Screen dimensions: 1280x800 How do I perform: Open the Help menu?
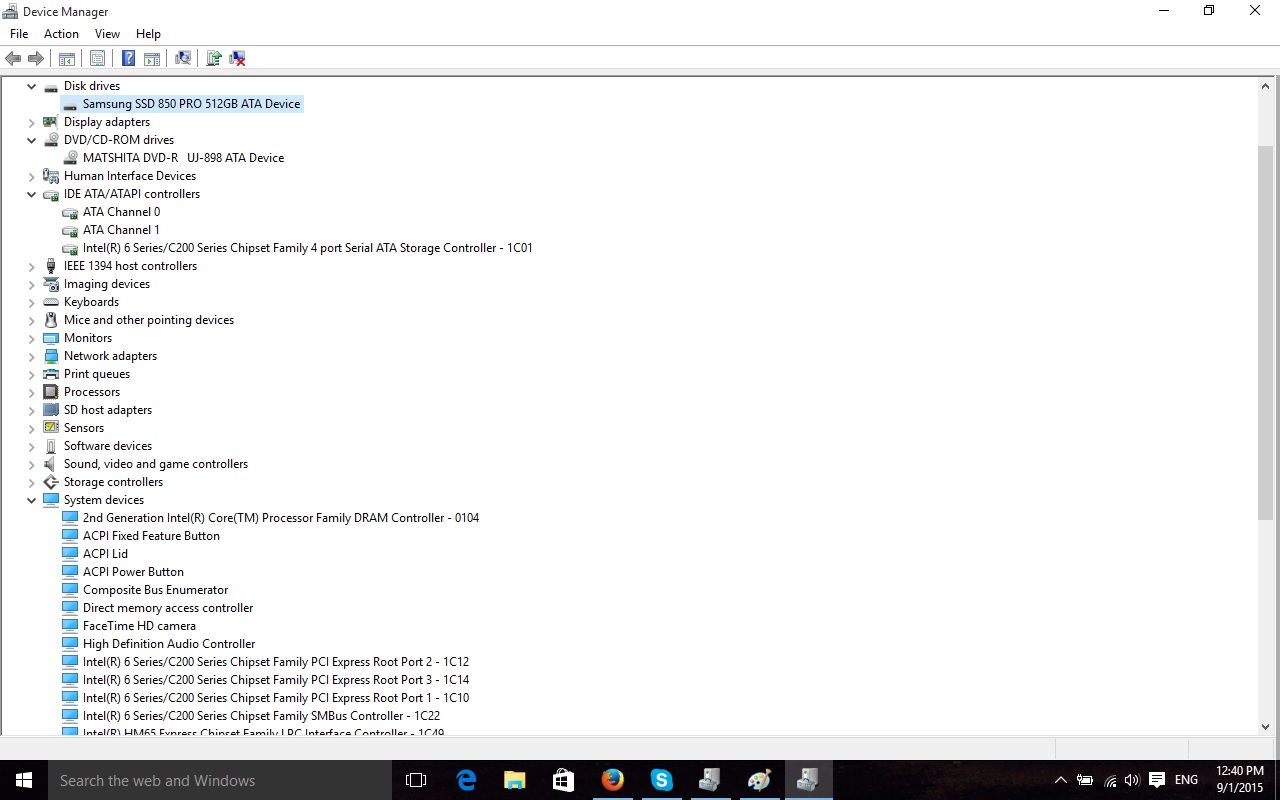point(148,34)
